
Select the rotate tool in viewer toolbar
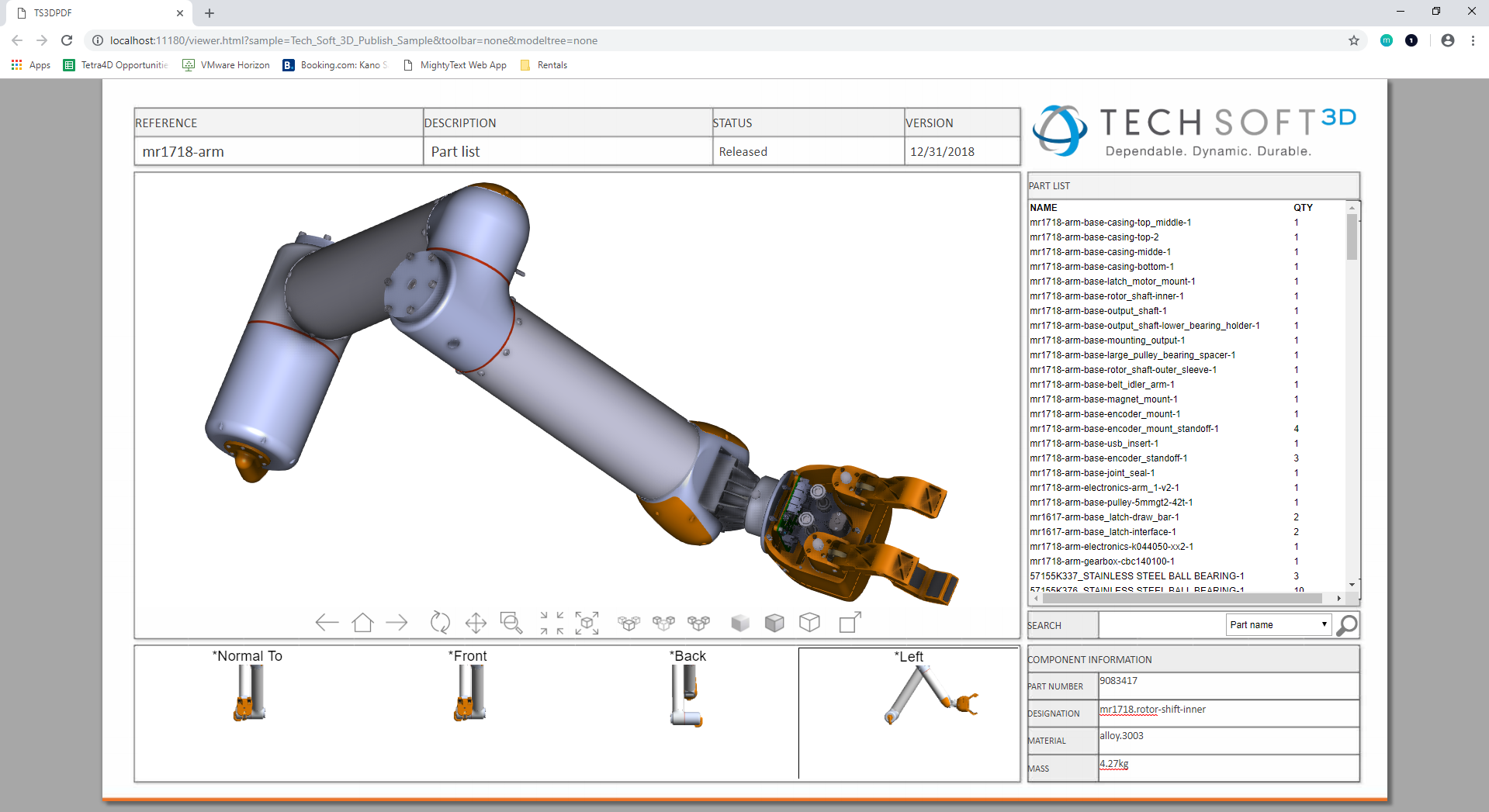(440, 622)
